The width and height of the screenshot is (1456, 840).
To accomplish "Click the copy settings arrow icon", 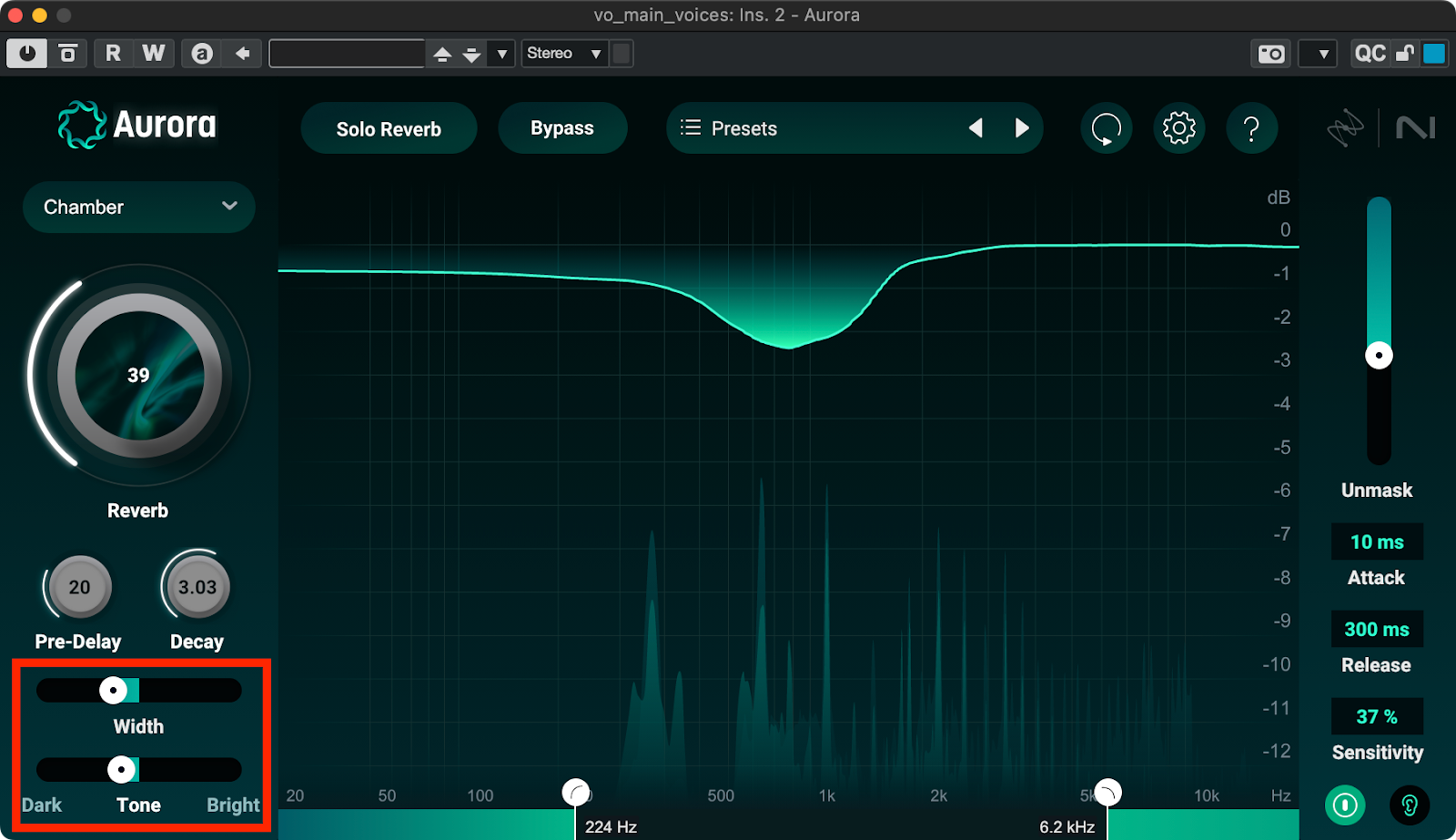I will tap(243, 54).
